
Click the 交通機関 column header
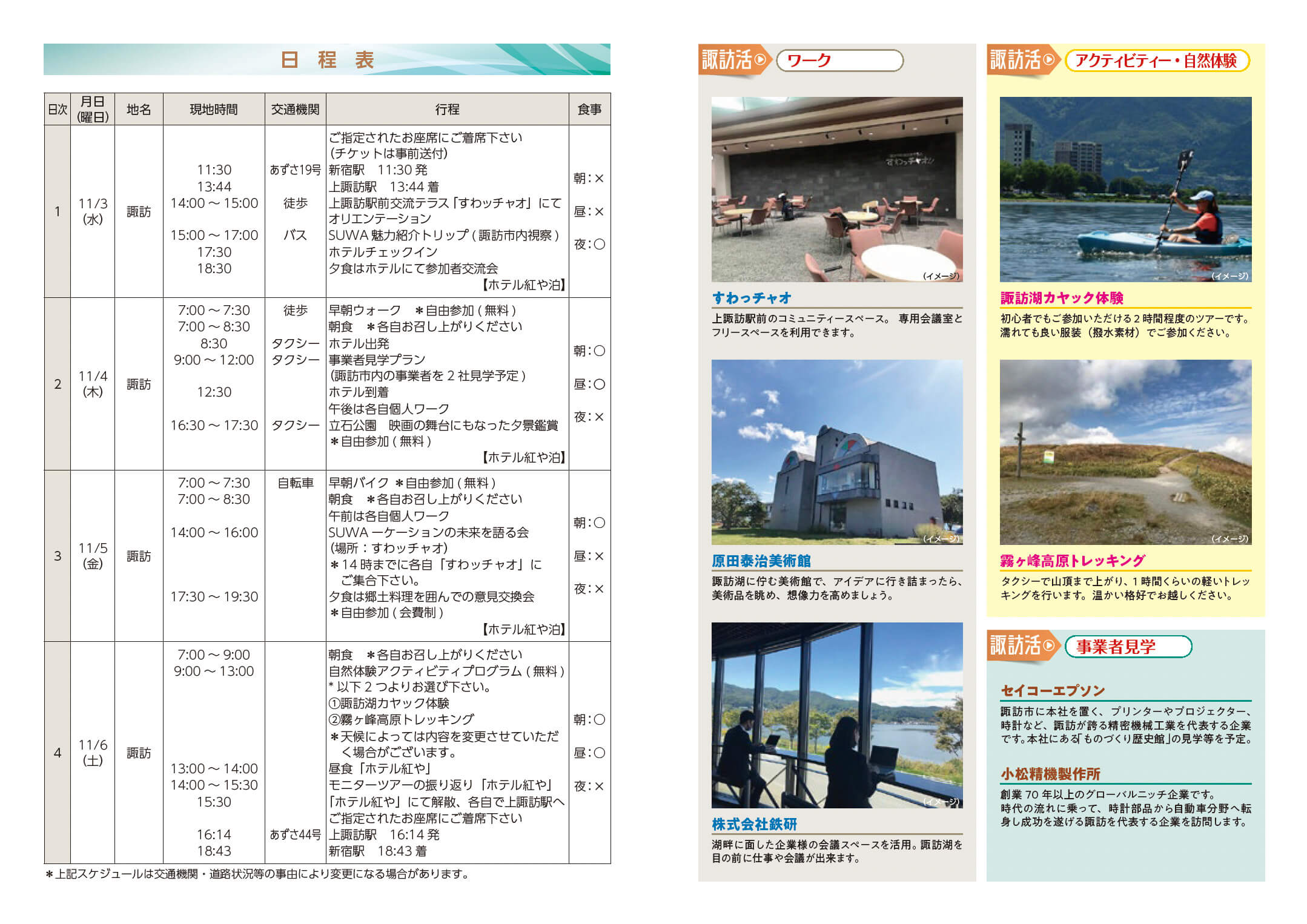[295, 109]
